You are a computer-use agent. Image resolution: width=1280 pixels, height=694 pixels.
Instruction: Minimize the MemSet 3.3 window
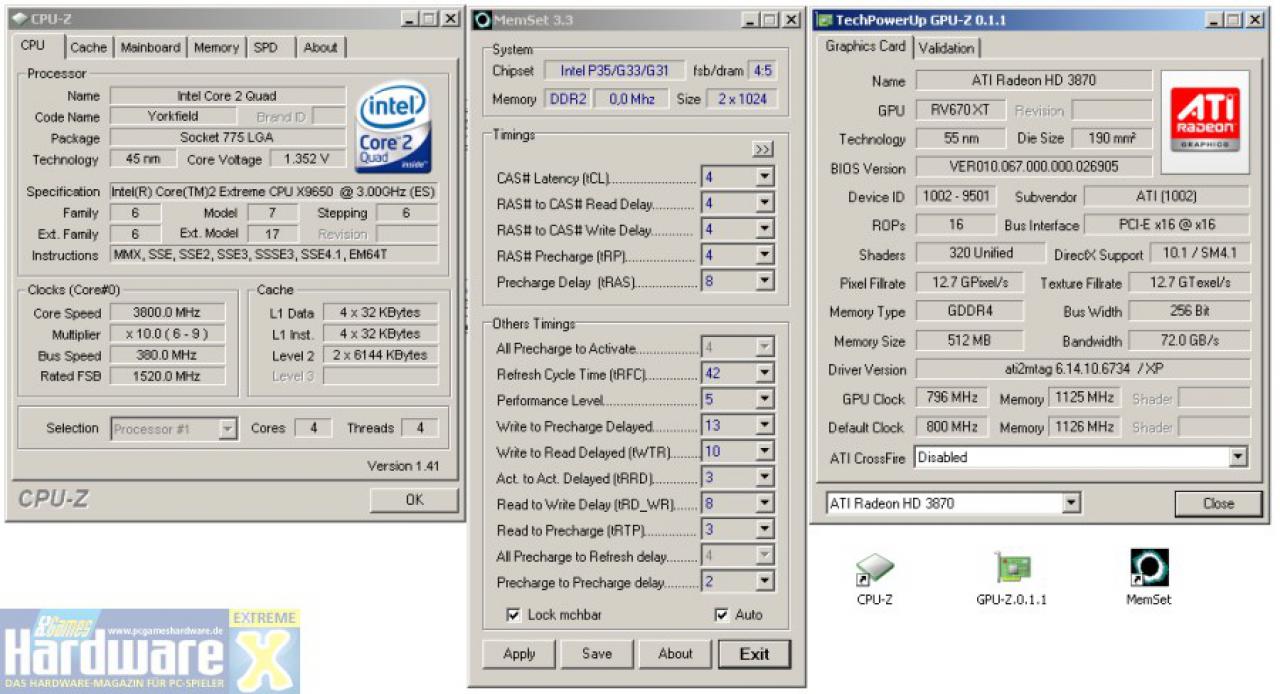click(751, 20)
